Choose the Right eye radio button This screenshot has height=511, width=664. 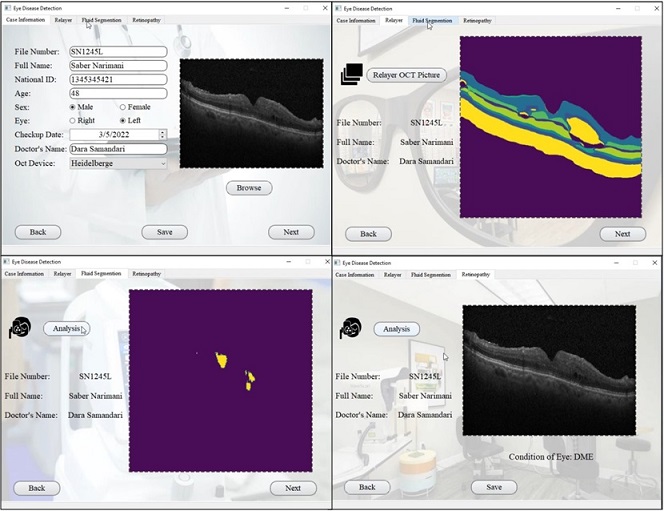click(73, 120)
